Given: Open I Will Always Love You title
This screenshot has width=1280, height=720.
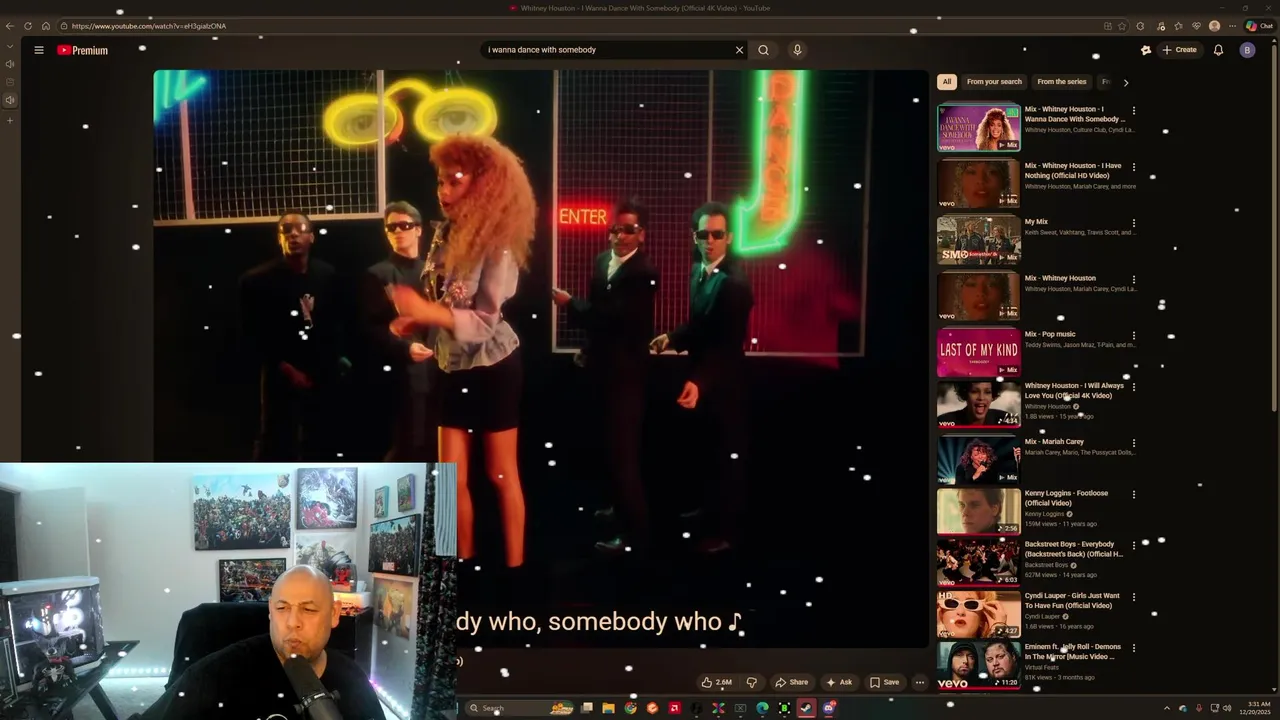Looking at the screenshot, I should click(1074, 390).
